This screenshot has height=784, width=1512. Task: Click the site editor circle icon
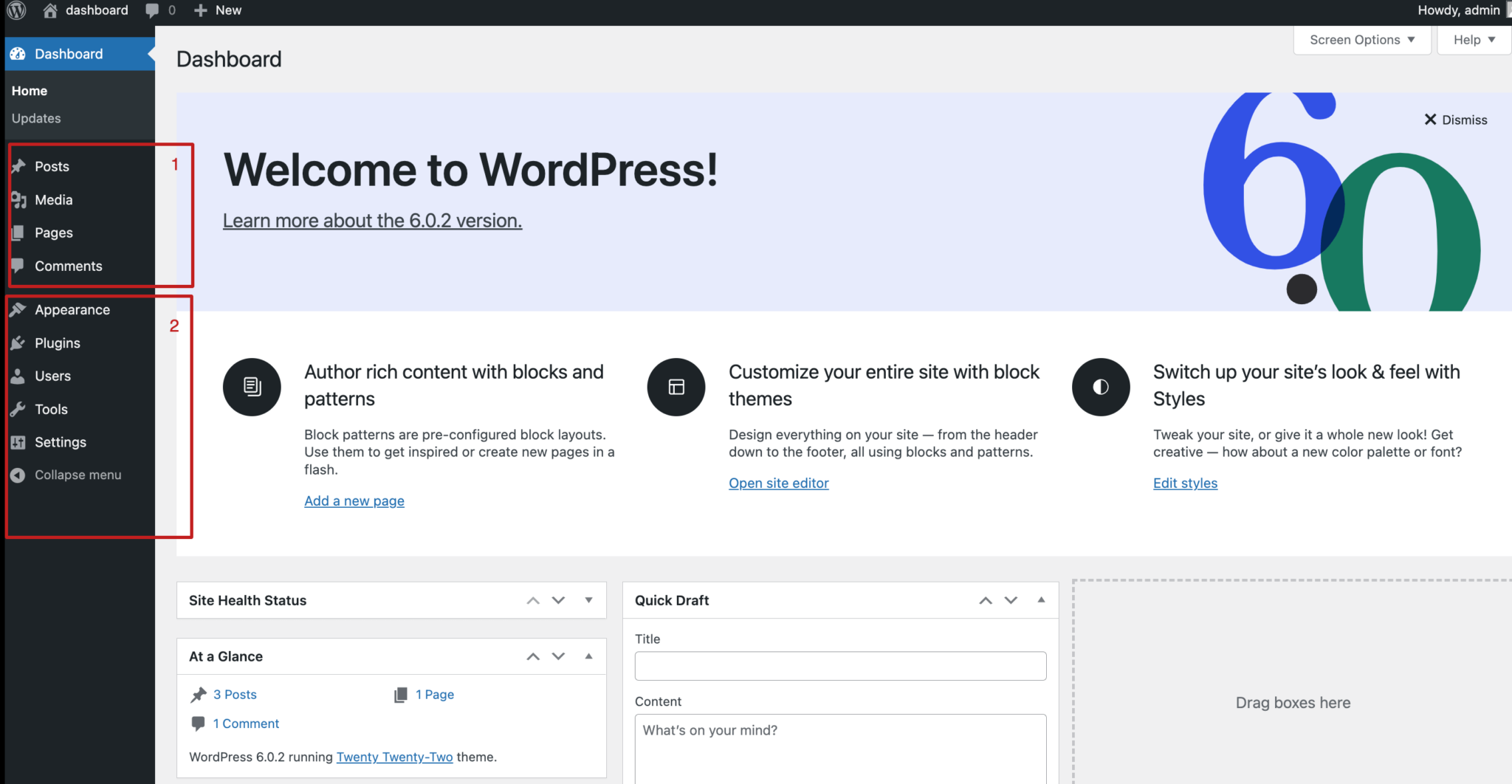point(675,387)
